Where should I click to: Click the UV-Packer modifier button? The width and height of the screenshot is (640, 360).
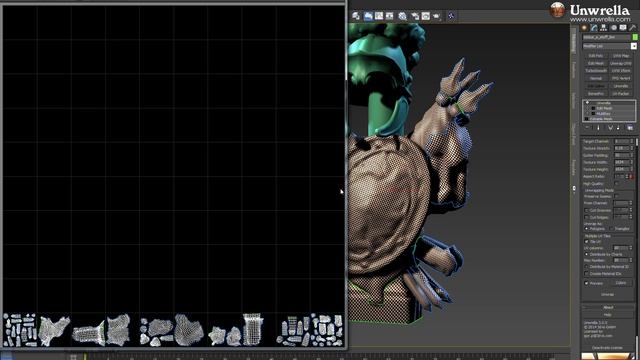coord(621,93)
